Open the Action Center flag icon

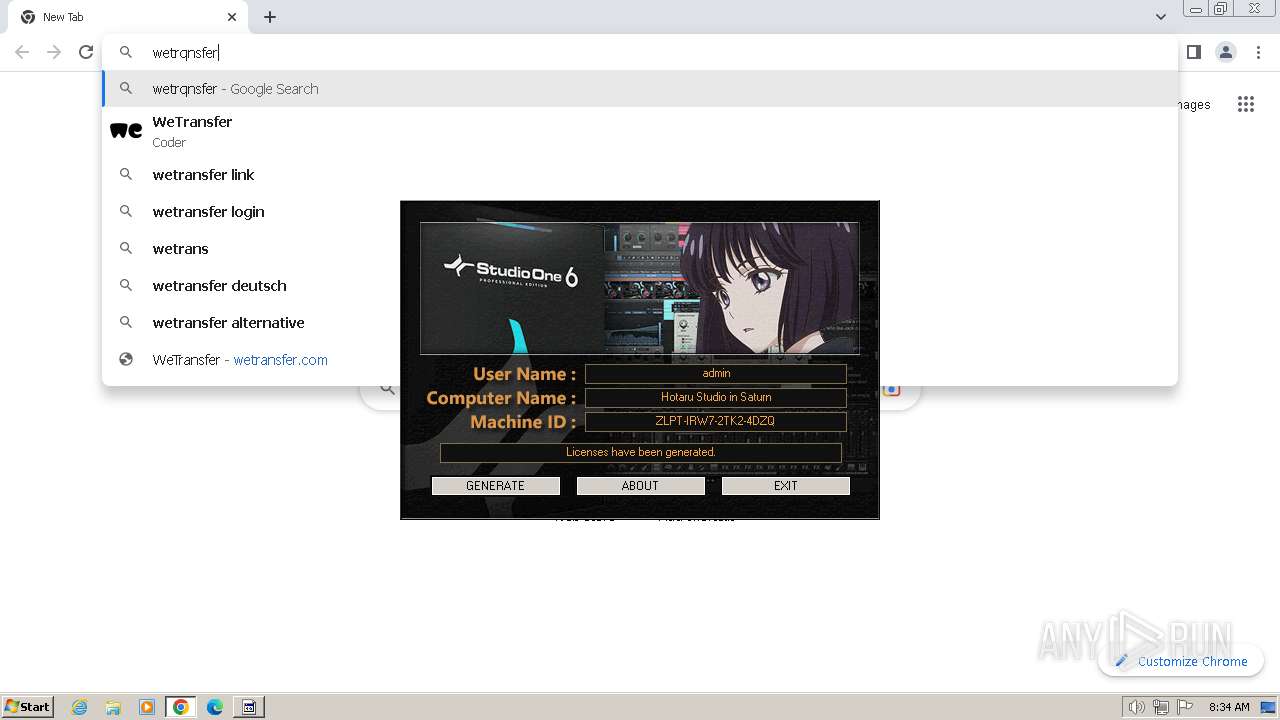(x=1185, y=707)
